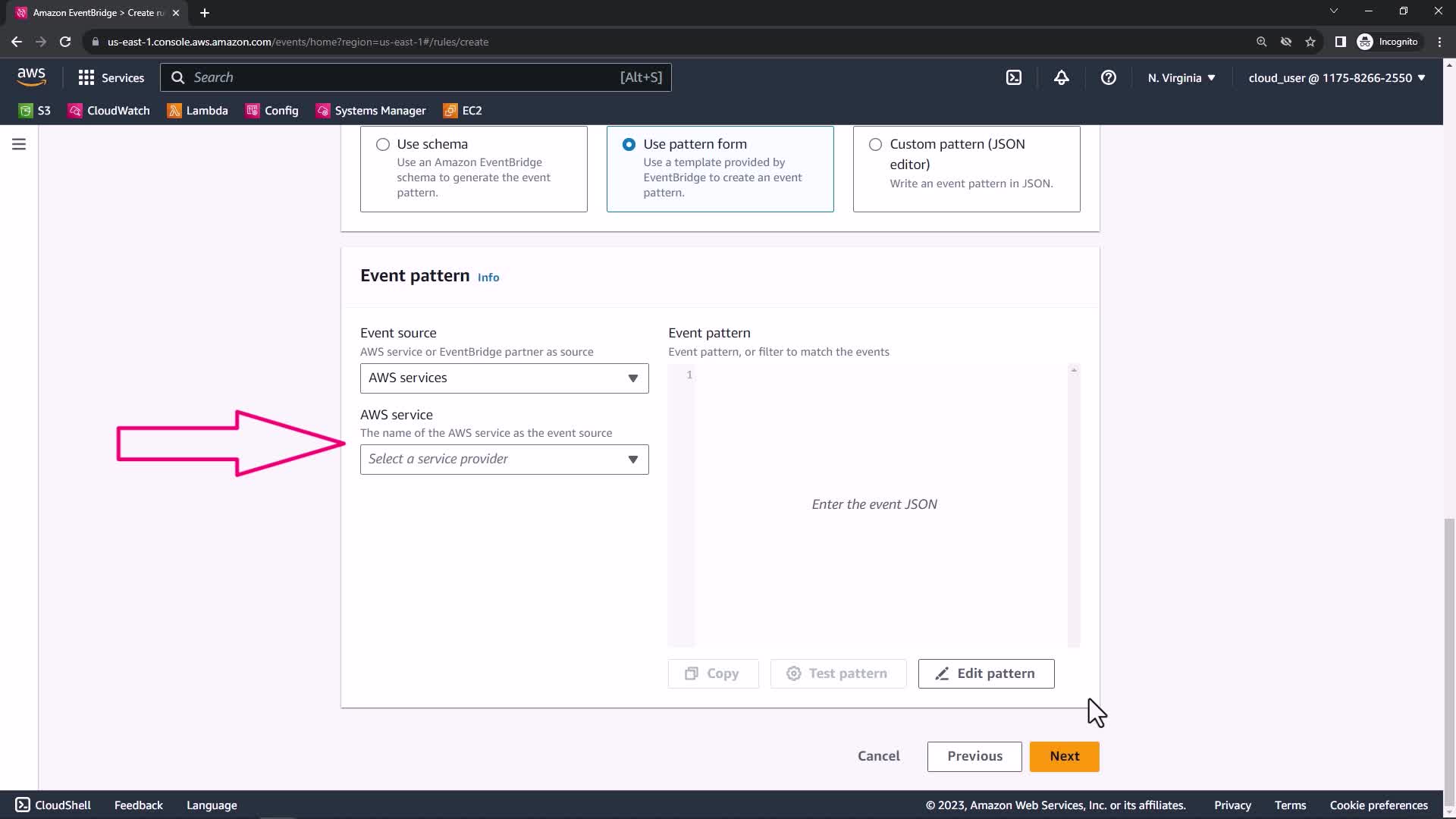Expand Select a service provider dropdown
1456x819 pixels.
[504, 460]
